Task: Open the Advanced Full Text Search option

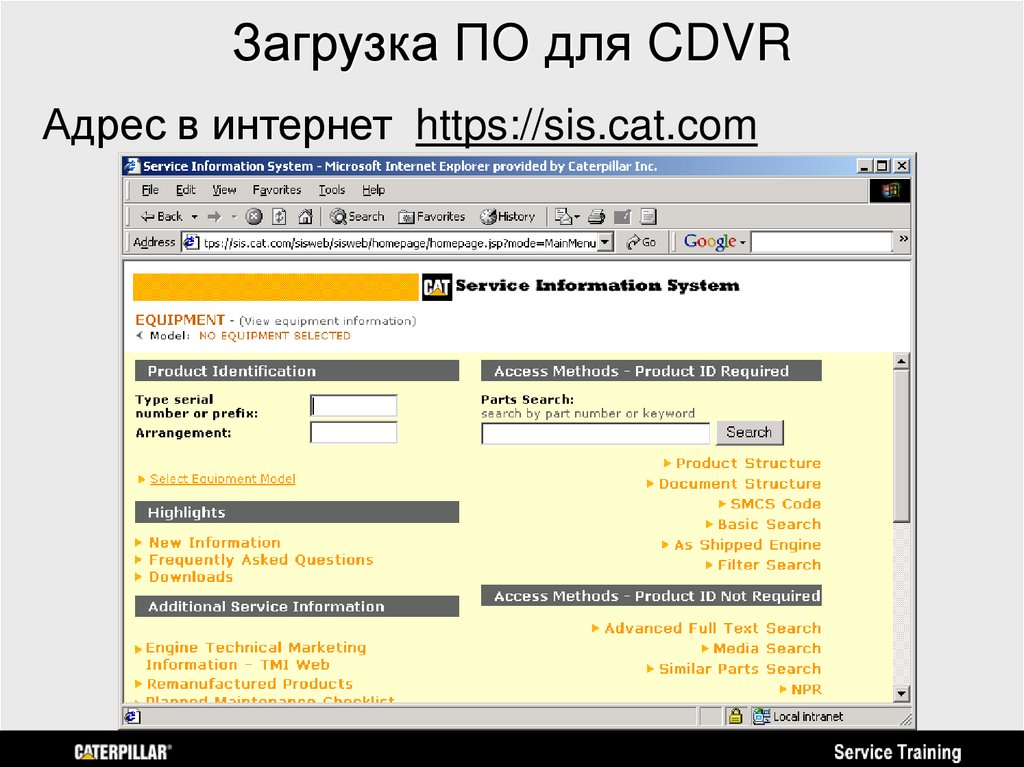Action: 710,628
